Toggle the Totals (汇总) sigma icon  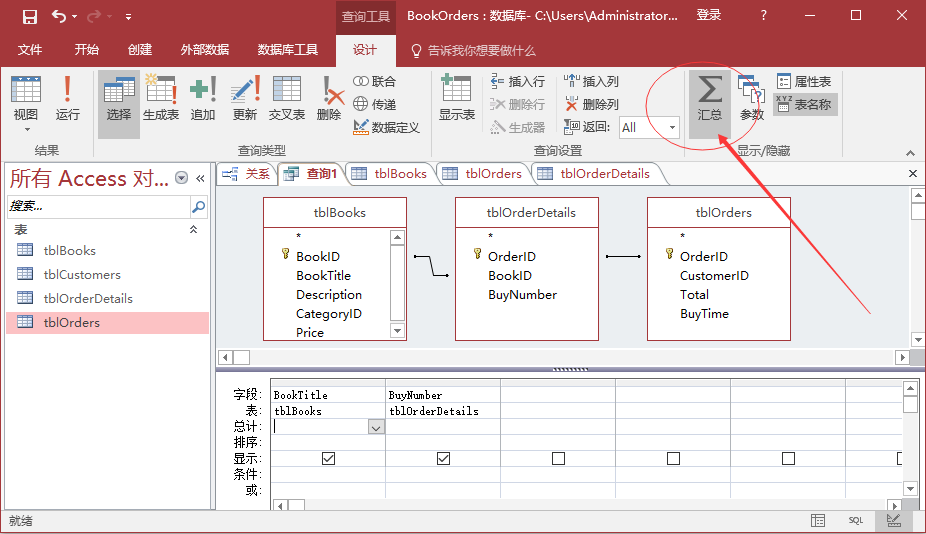click(x=709, y=99)
